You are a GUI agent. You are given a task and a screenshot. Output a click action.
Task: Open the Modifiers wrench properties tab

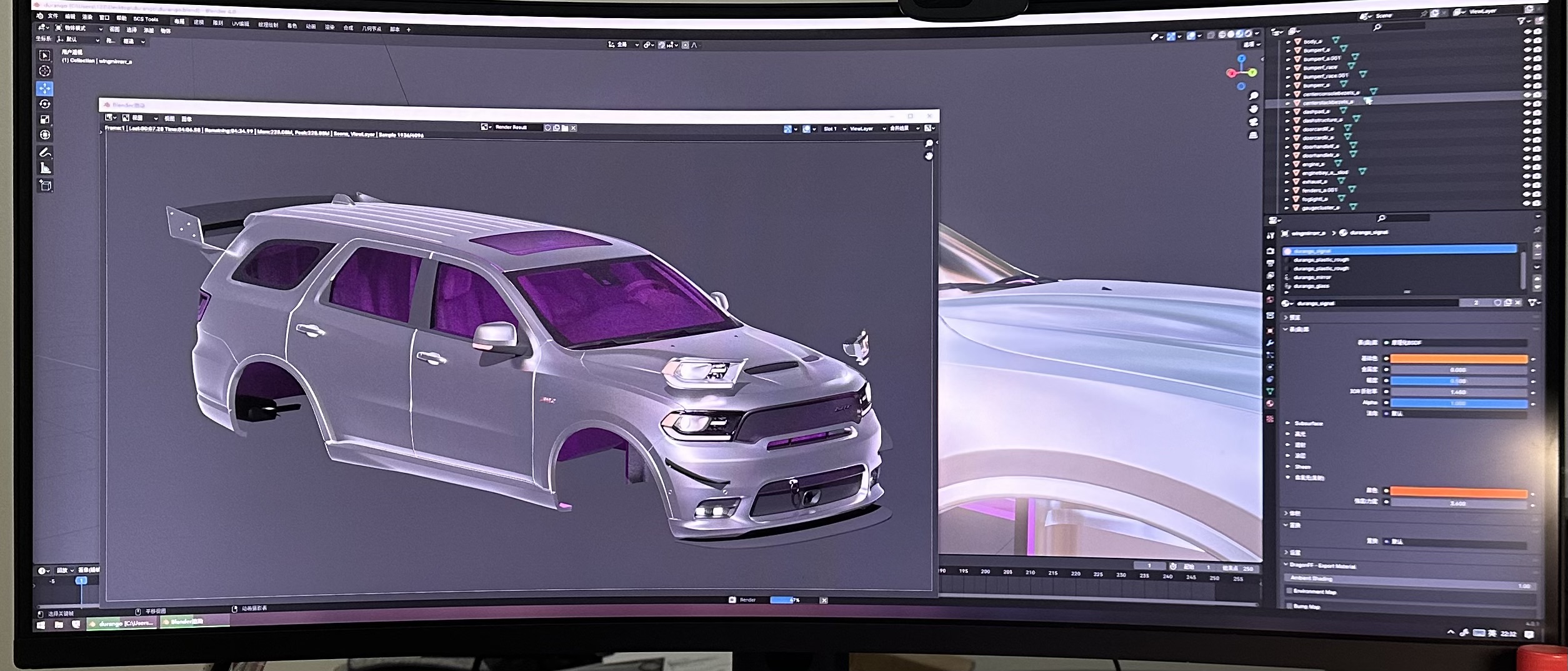pyautogui.click(x=1270, y=343)
